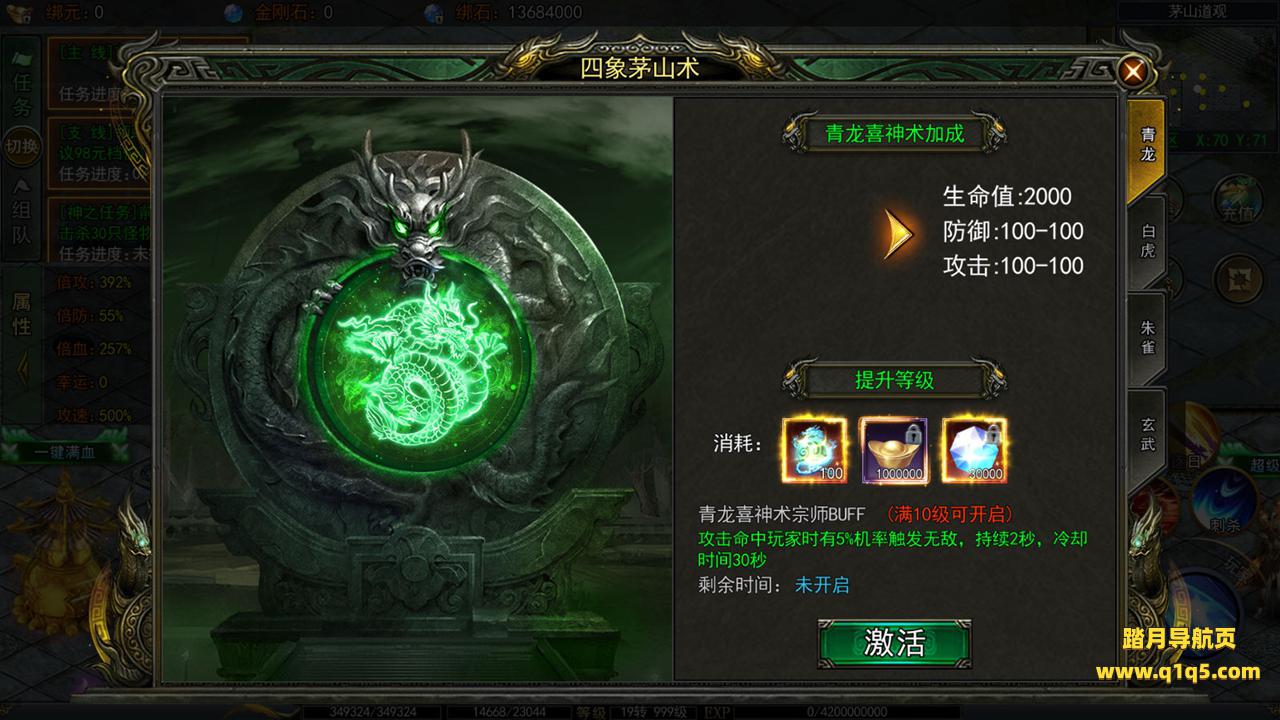Select the 青龙 tab
The image size is (1280, 720).
pyautogui.click(x=1146, y=145)
